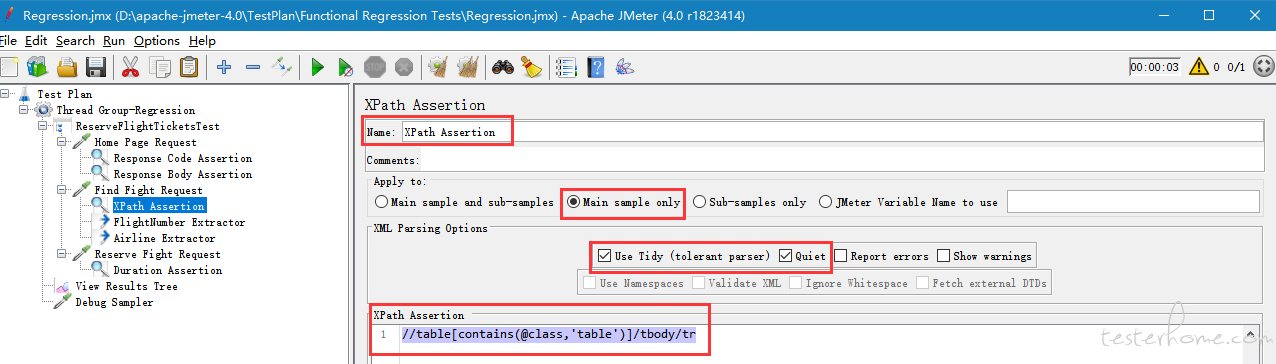
Task: Select XPath Assertion tree item
Action: (159, 206)
